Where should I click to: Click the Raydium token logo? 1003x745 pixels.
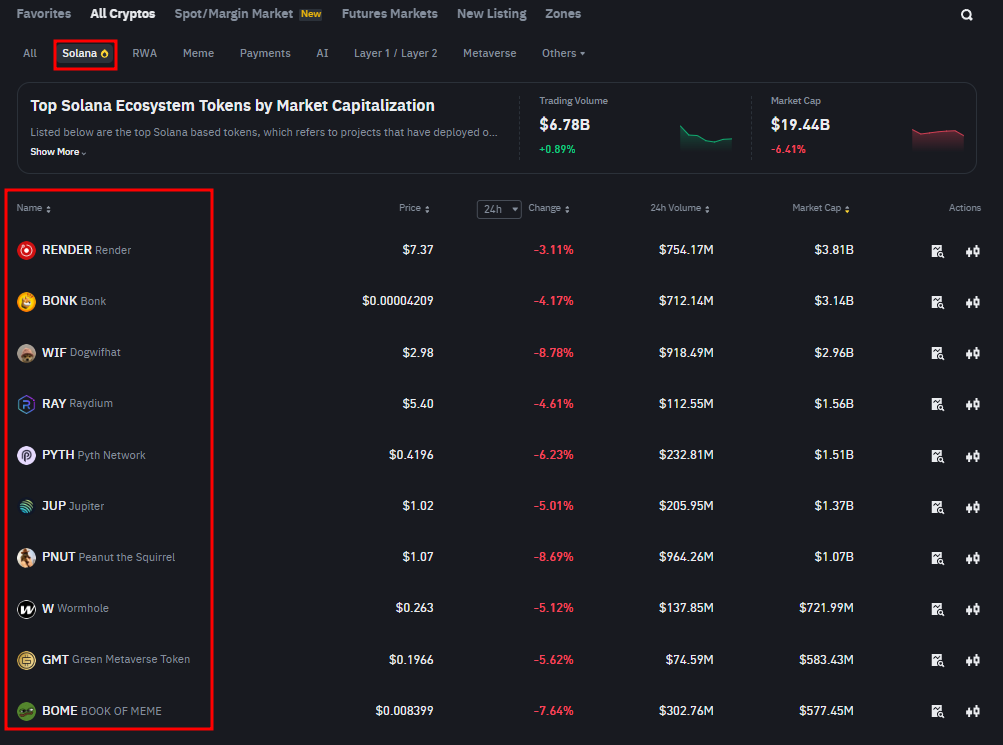coord(26,404)
